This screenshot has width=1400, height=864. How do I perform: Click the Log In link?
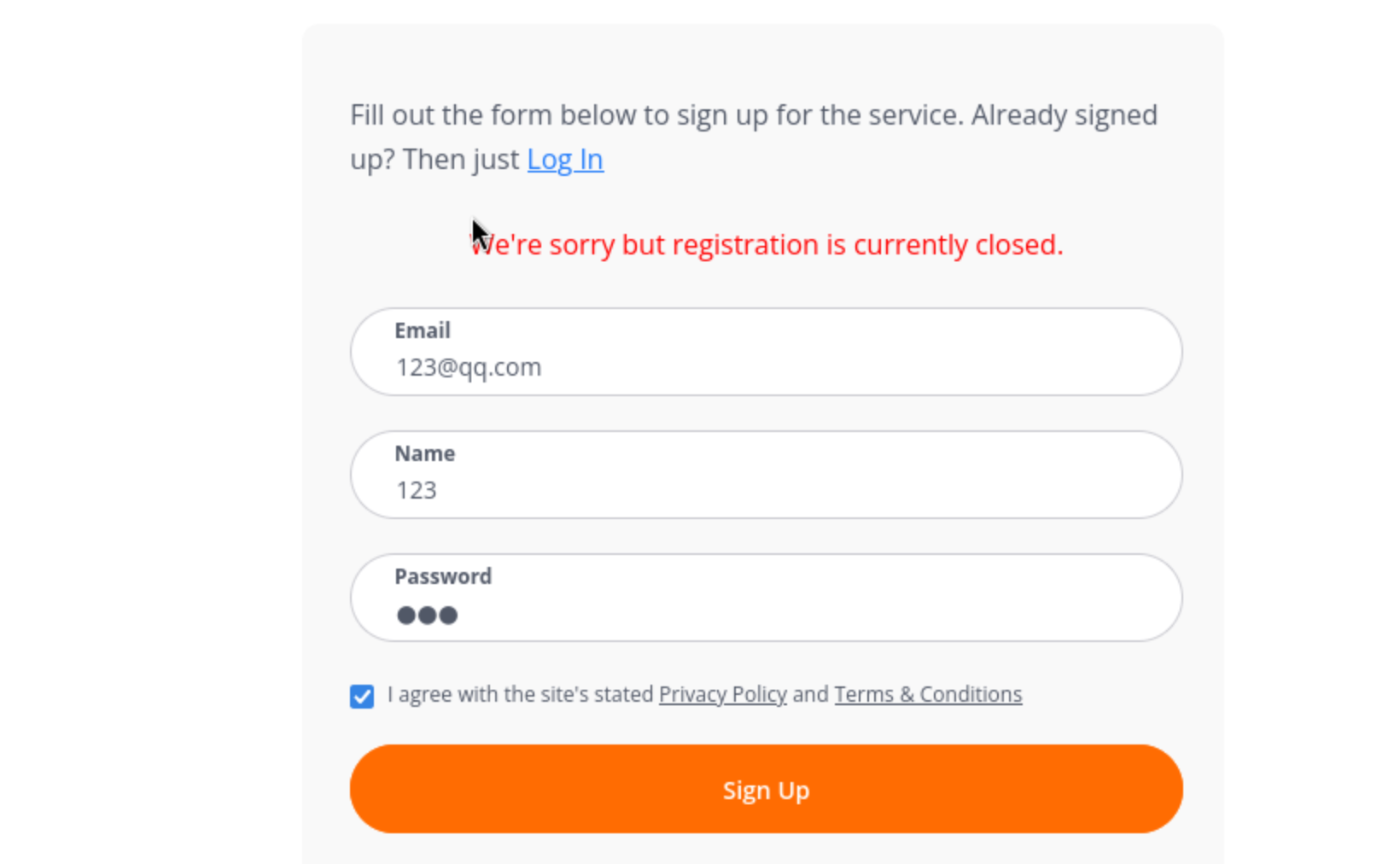coord(565,160)
